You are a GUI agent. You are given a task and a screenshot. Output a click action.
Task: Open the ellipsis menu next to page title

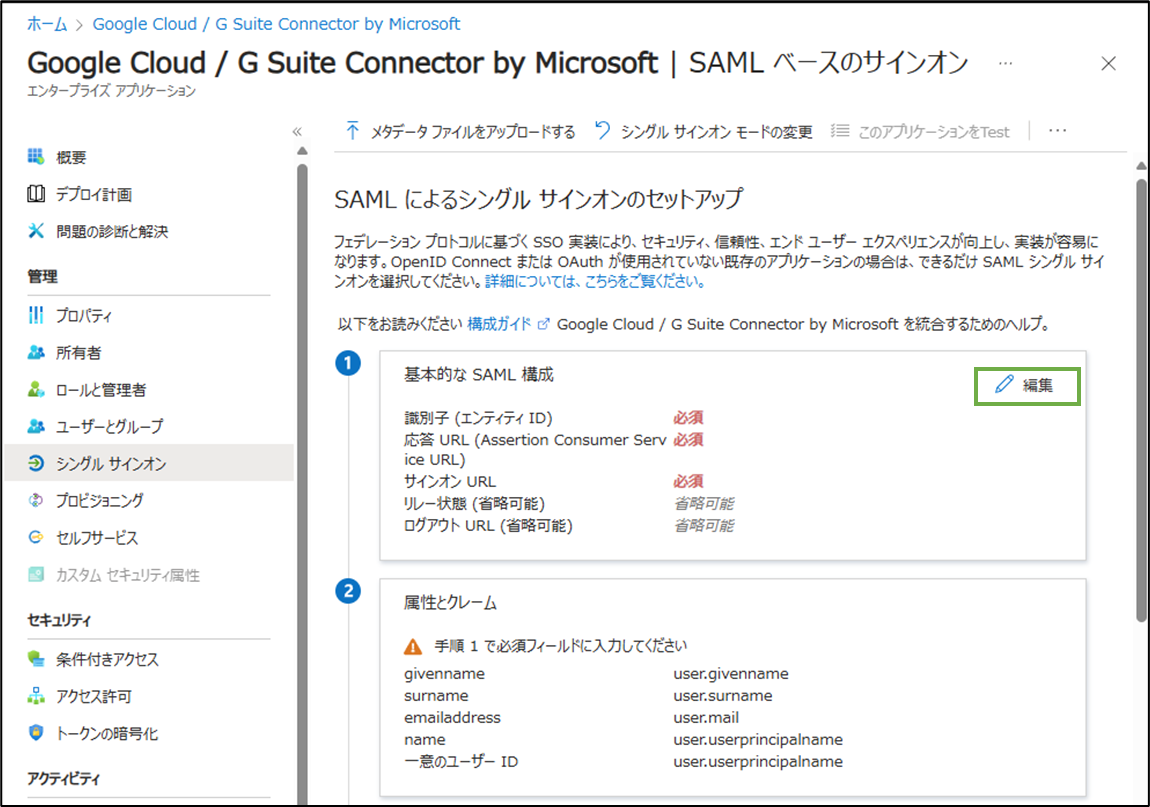(x=1006, y=64)
